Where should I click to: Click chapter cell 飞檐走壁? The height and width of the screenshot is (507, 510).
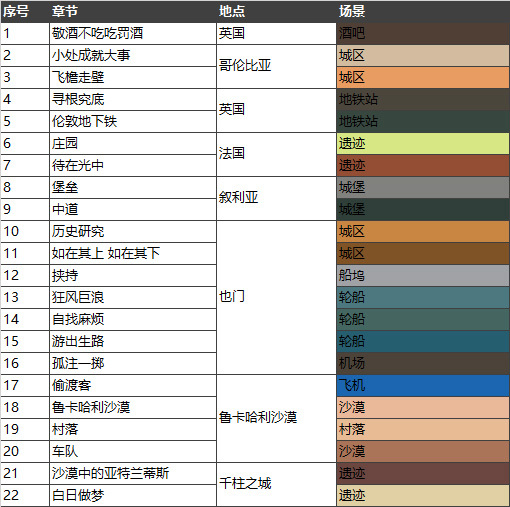[x=133, y=77]
